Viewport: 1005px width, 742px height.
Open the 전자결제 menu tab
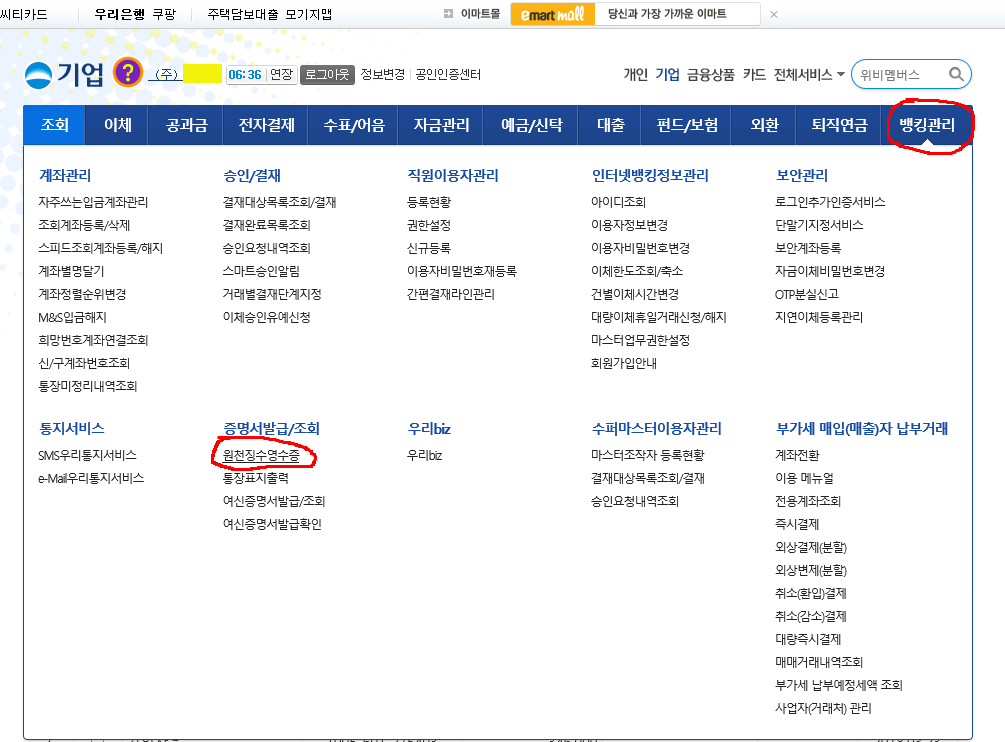coord(266,125)
